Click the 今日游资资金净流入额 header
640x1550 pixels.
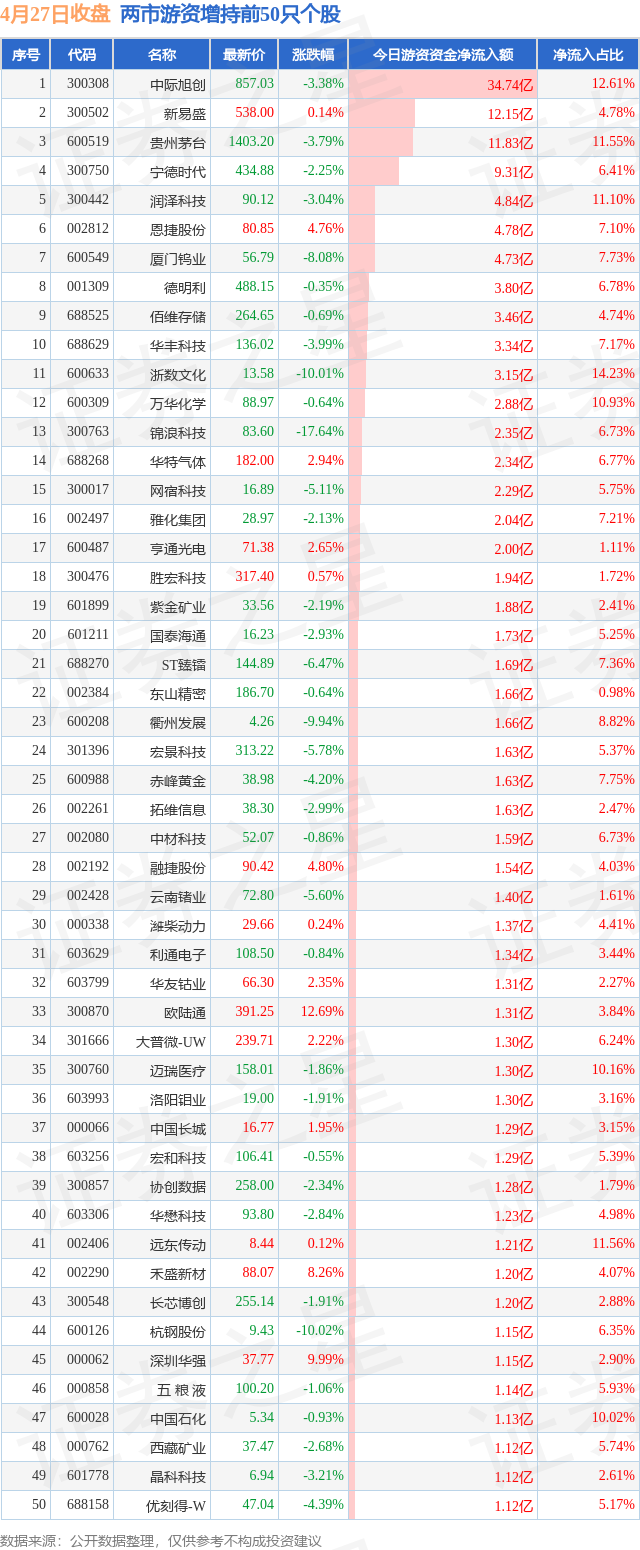pyautogui.click(x=443, y=55)
